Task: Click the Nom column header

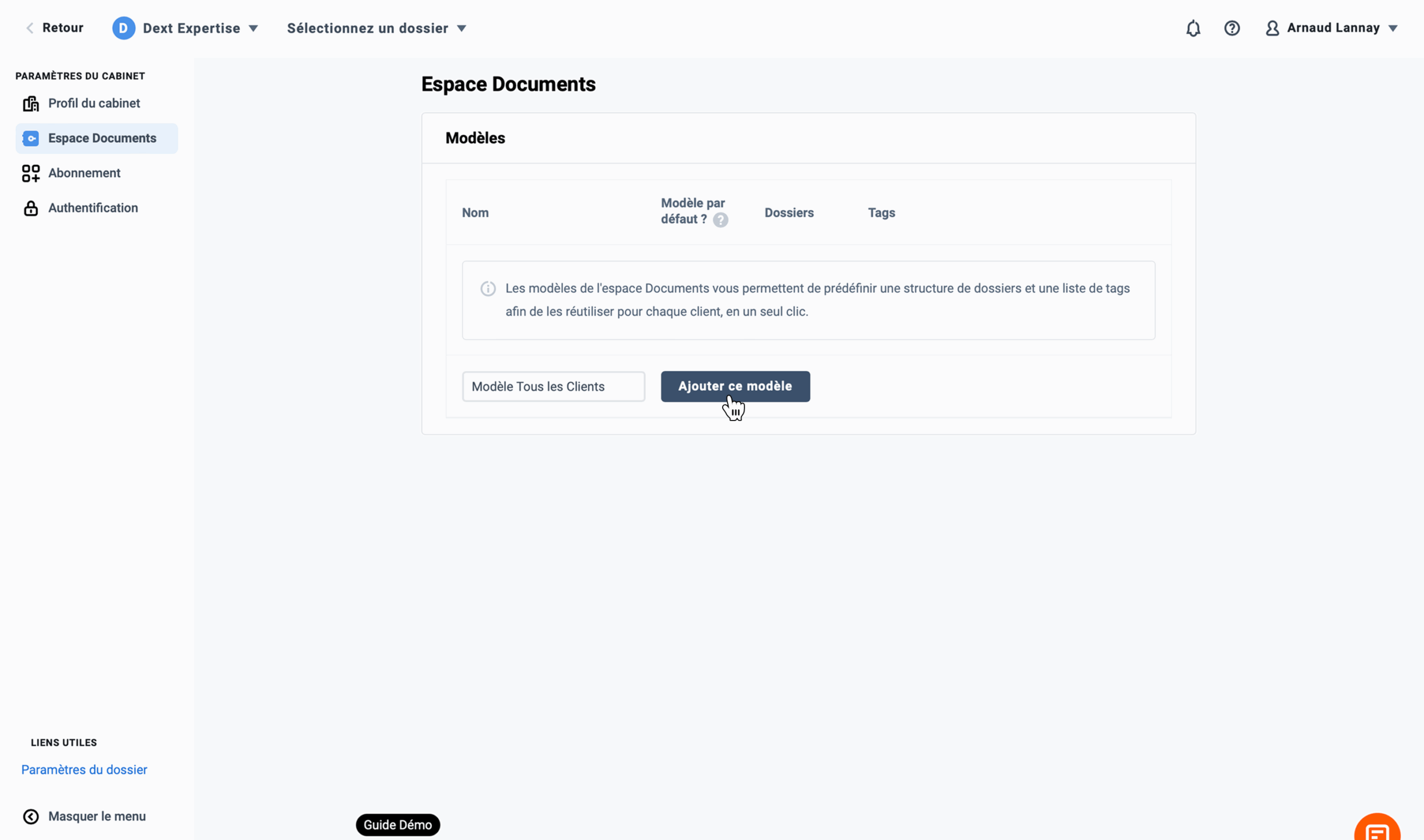Action: coord(476,213)
